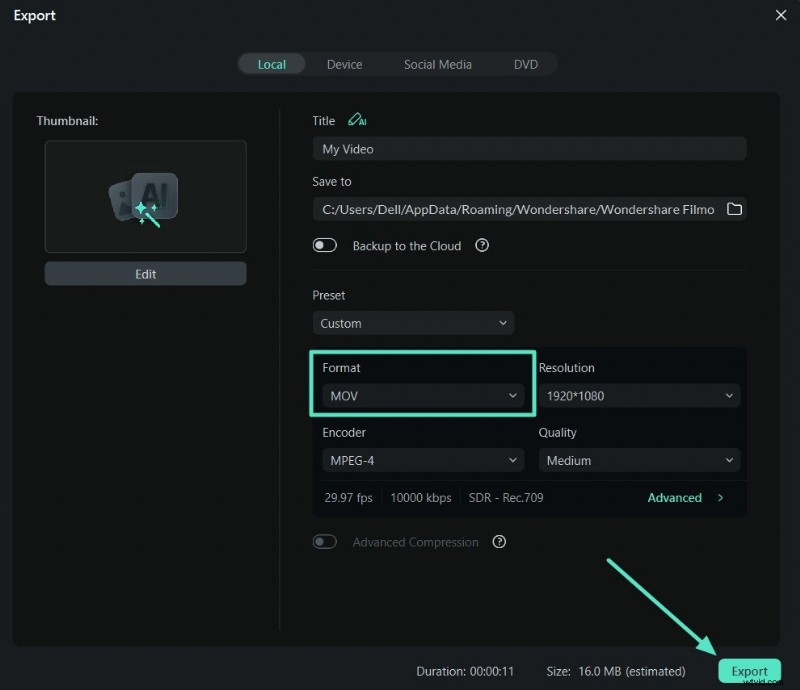Click the Advanced Compression help icon
The width and height of the screenshot is (800, 690).
point(499,542)
